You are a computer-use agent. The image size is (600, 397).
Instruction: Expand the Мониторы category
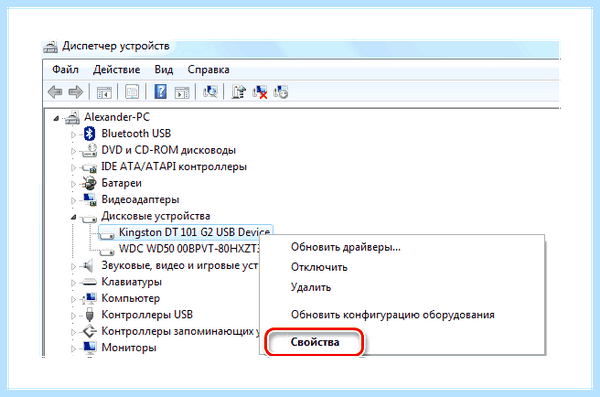73,349
